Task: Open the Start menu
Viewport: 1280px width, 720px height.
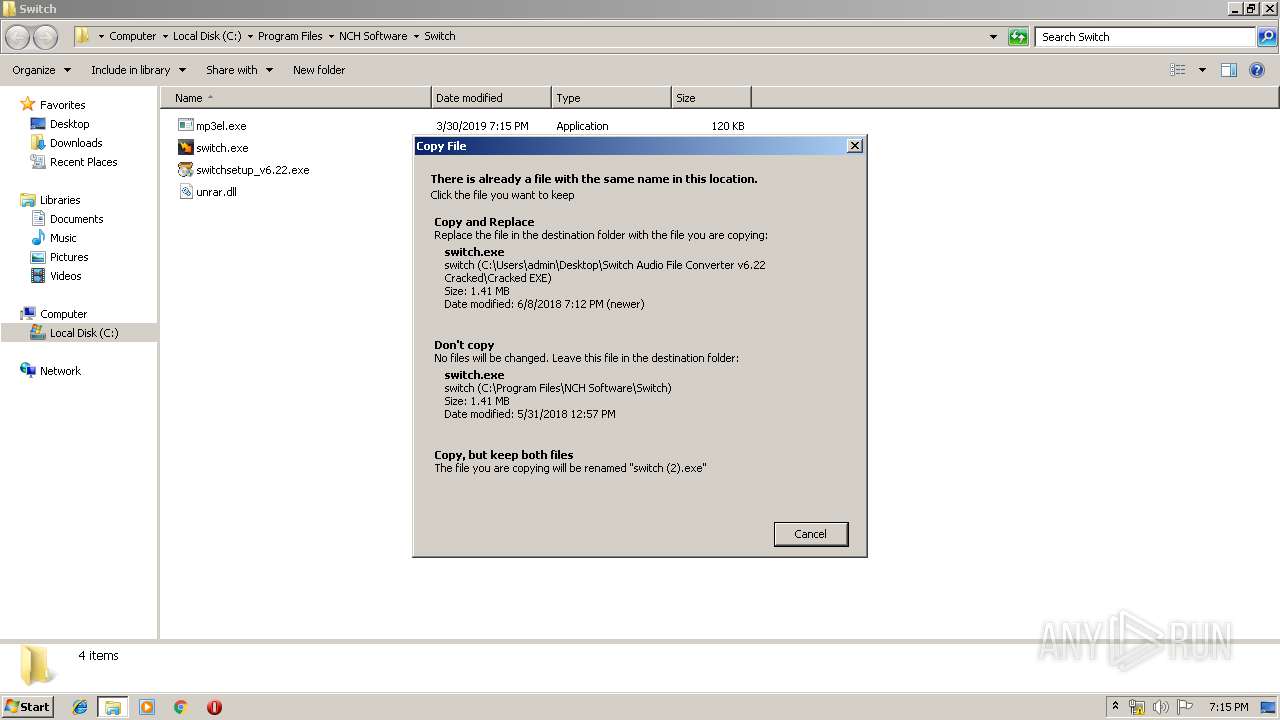Action: (27, 707)
